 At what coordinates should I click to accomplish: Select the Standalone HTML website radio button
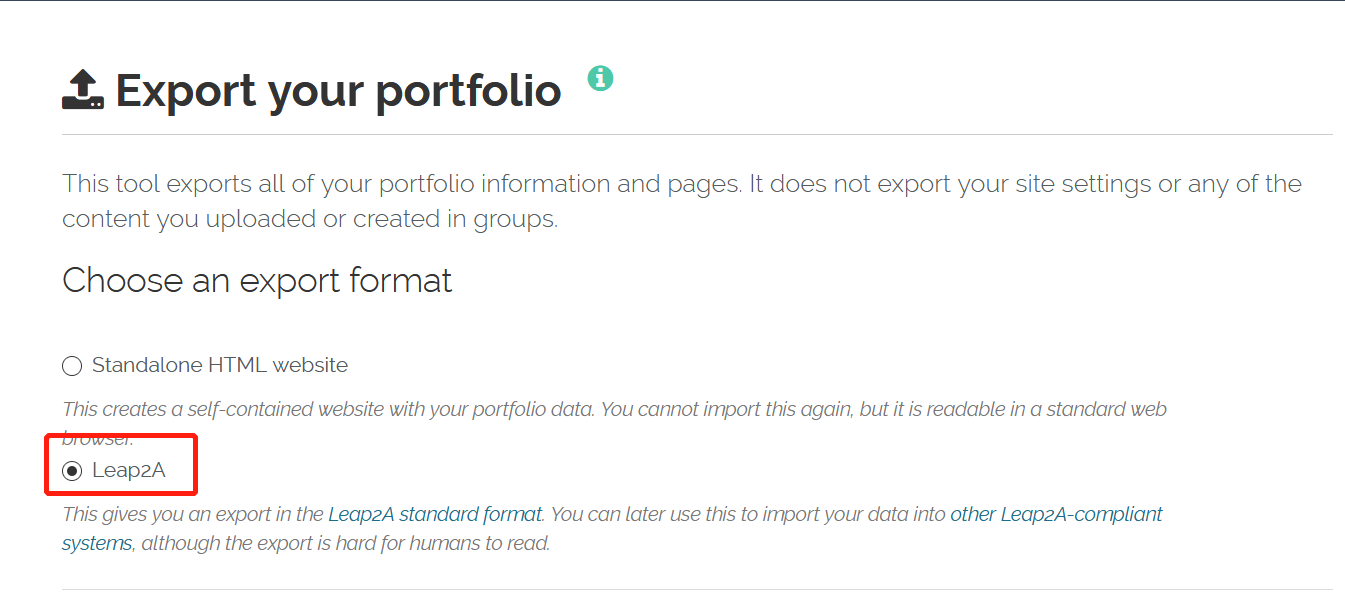[x=72, y=366]
